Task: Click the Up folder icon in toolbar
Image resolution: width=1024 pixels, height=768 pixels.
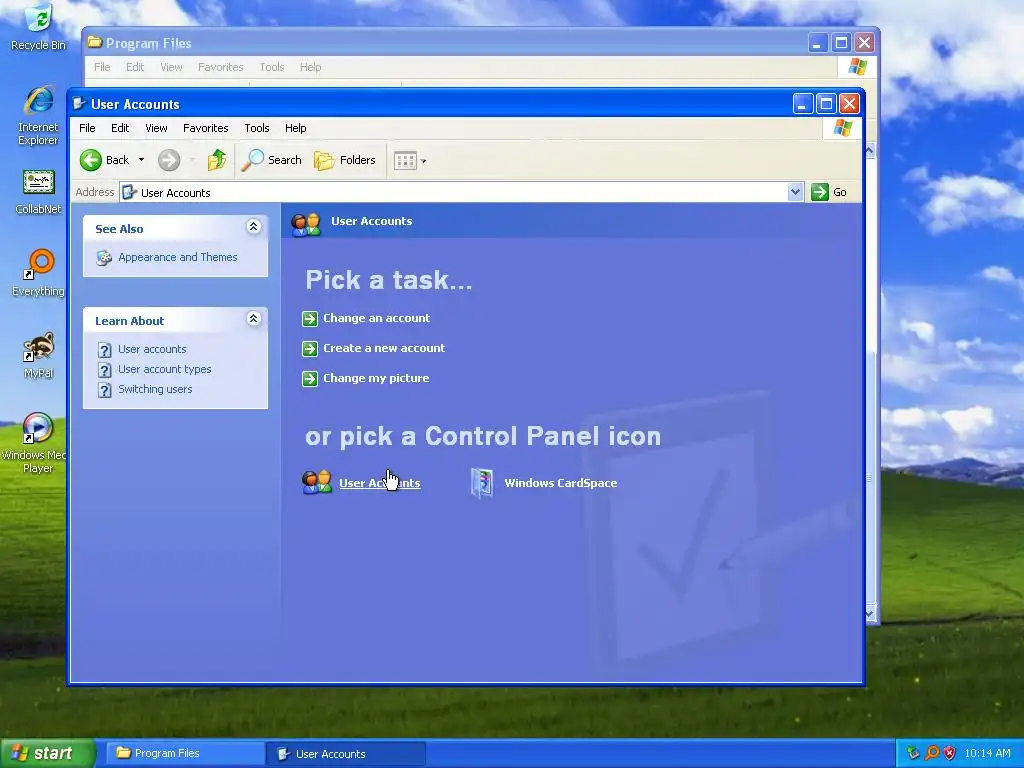Action: [217, 160]
